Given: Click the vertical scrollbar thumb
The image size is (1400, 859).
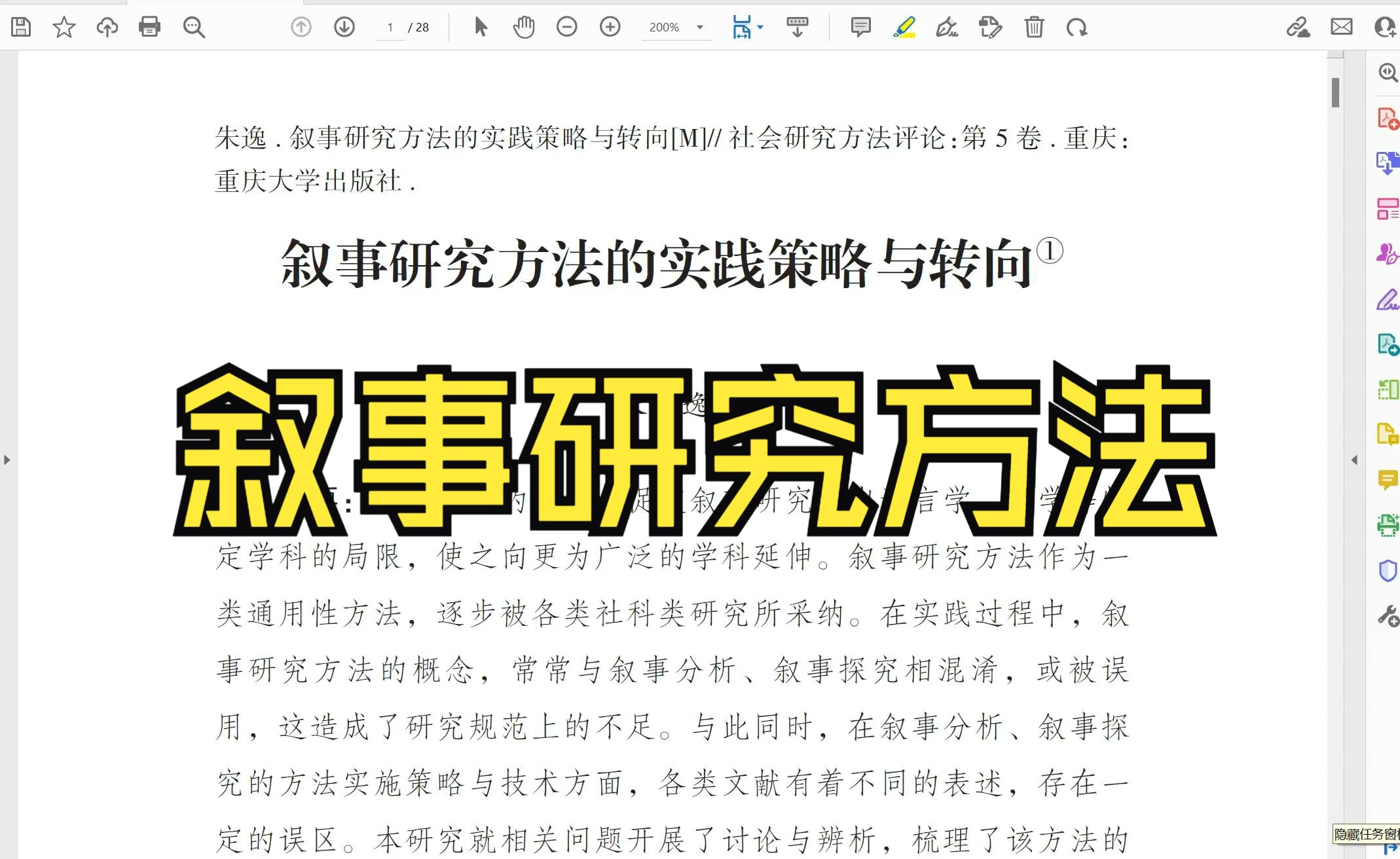Looking at the screenshot, I should coord(1335,92).
